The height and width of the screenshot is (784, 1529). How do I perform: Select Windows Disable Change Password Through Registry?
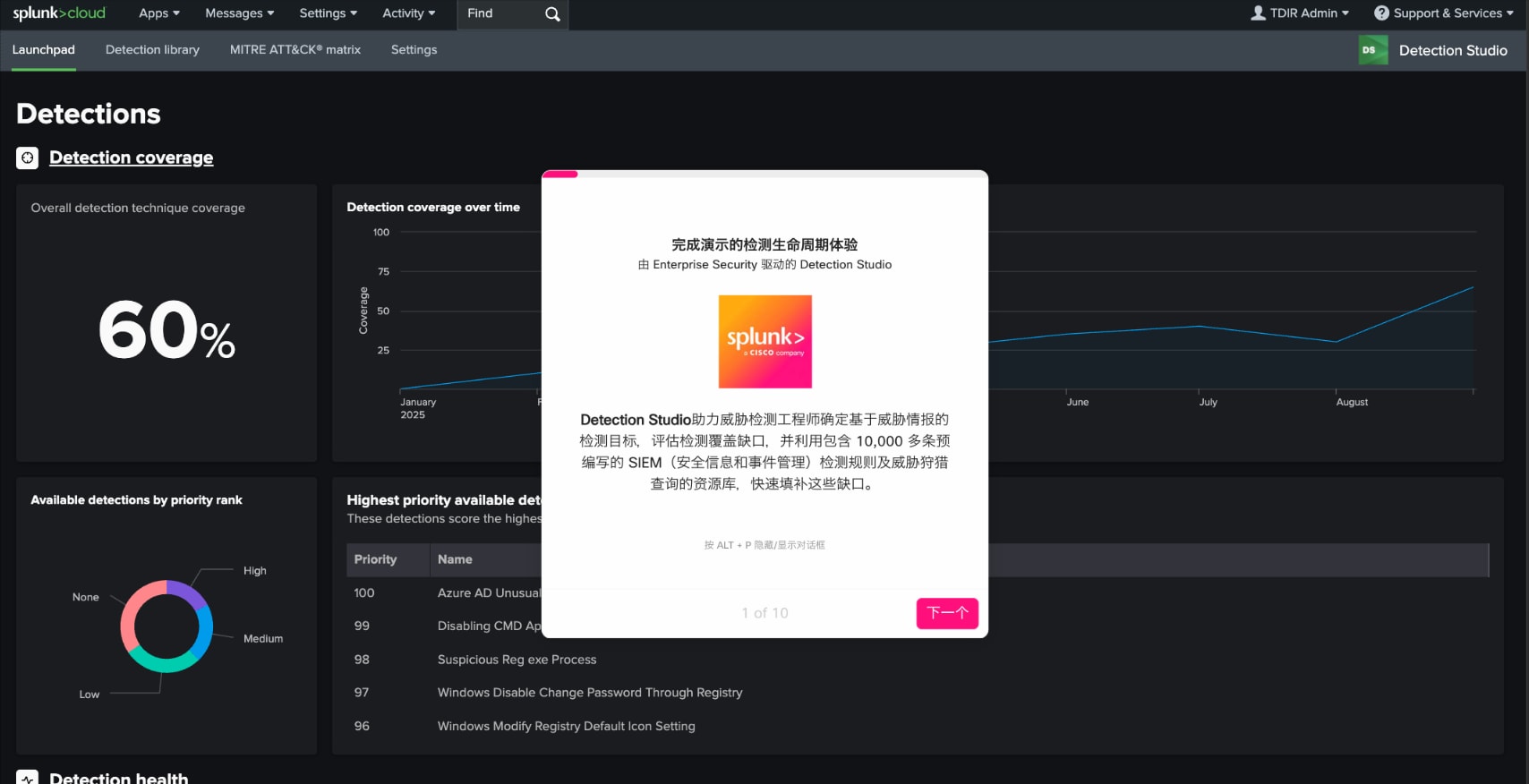click(590, 693)
